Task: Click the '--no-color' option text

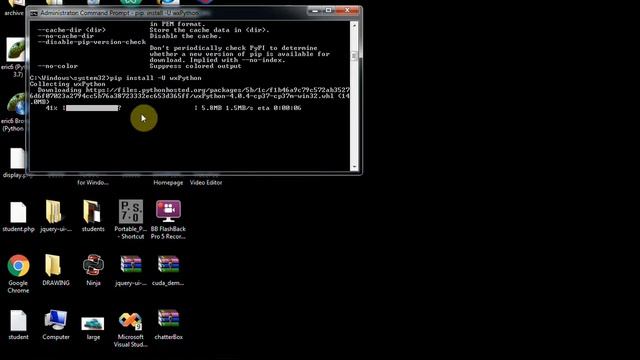Action: pyautogui.click(x=58, y=66)
